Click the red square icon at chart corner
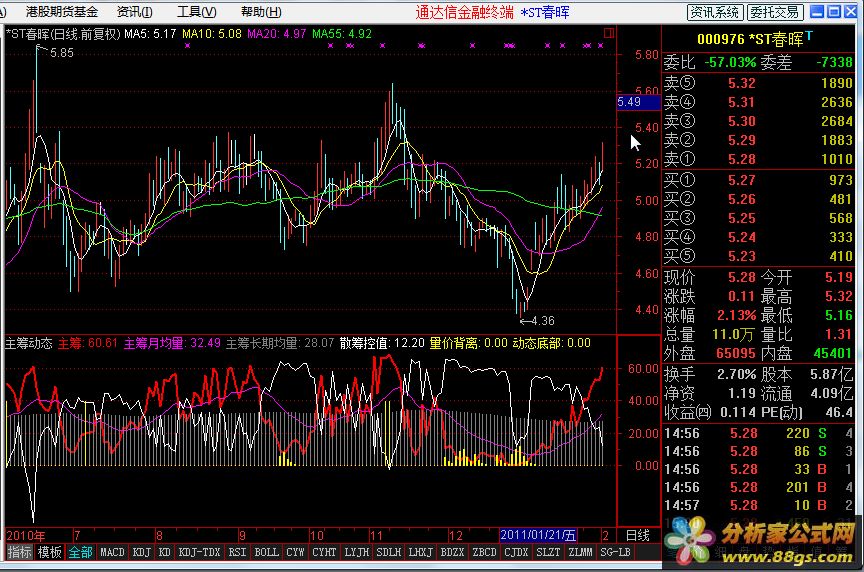 [x=609, y=33]
